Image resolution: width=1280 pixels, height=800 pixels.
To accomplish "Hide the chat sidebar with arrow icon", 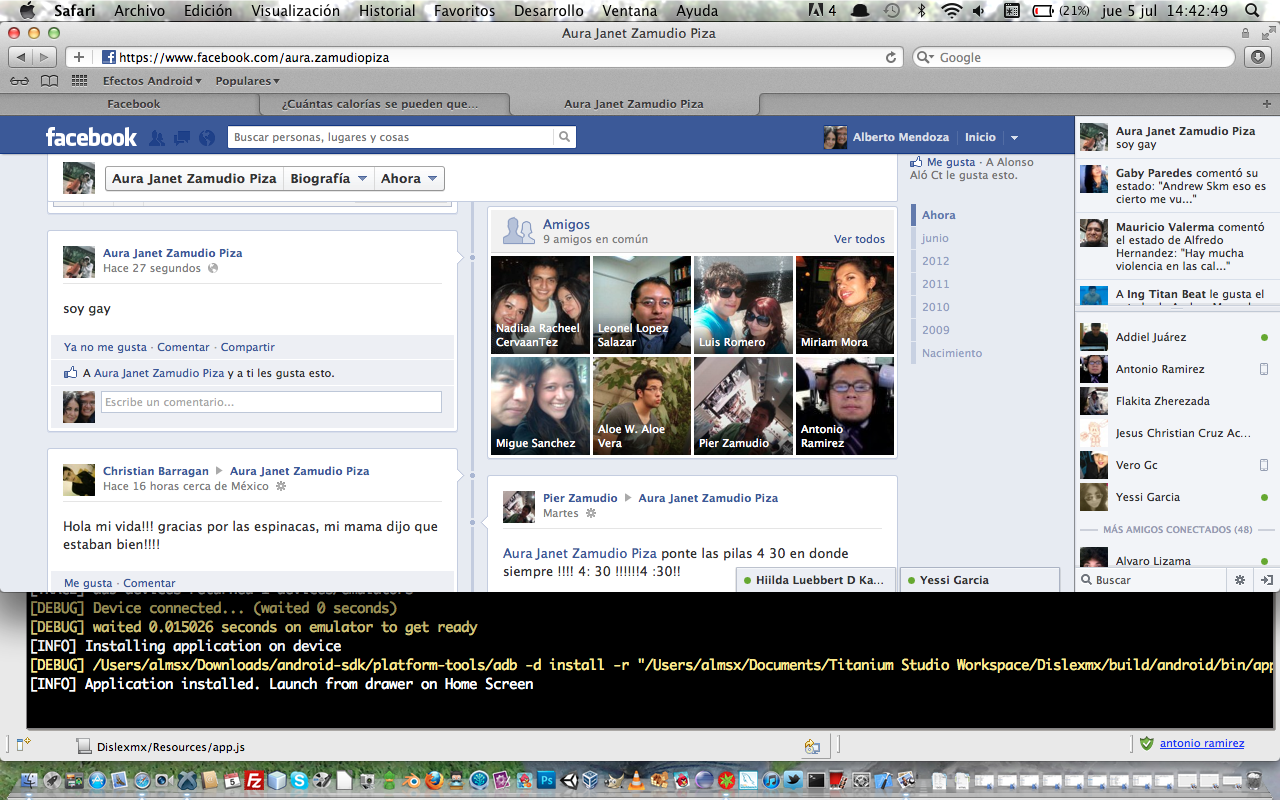I will point(1266,580).
